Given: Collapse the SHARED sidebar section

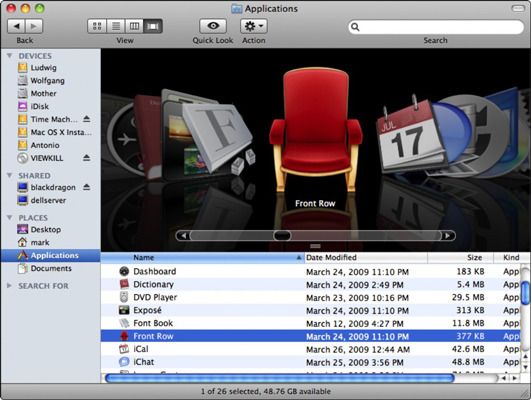Looking at the screenshot, I should coord(9,175).
